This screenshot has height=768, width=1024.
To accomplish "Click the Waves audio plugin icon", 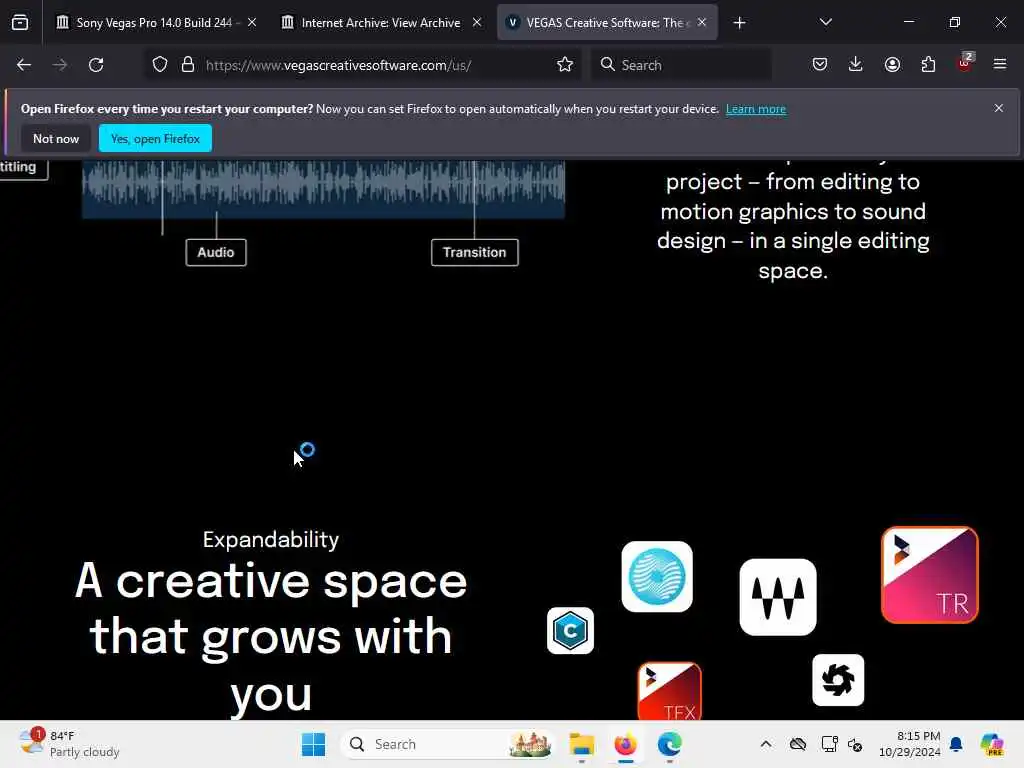I will [x=778, y=597].
